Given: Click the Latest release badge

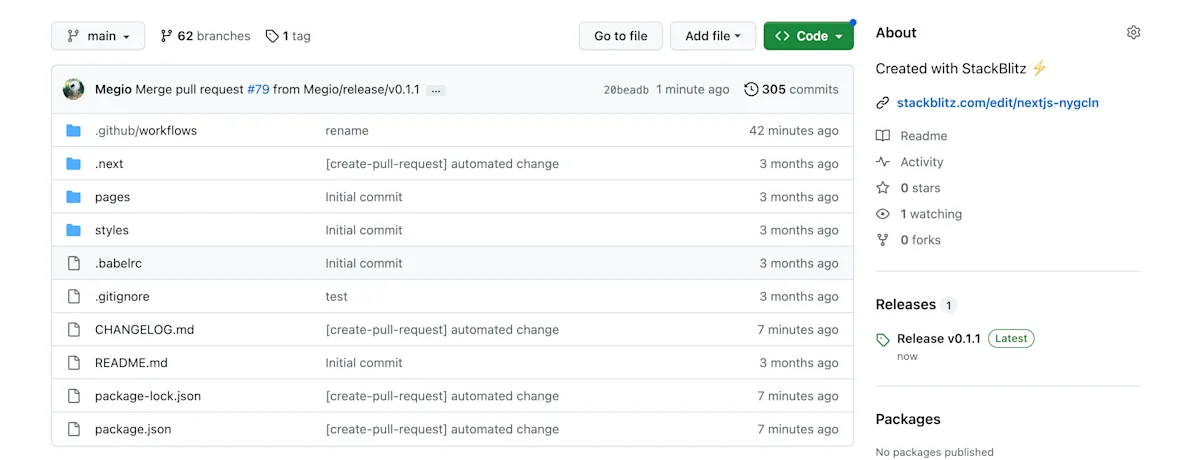Looking at the screenshot, I should point(1011,338).
